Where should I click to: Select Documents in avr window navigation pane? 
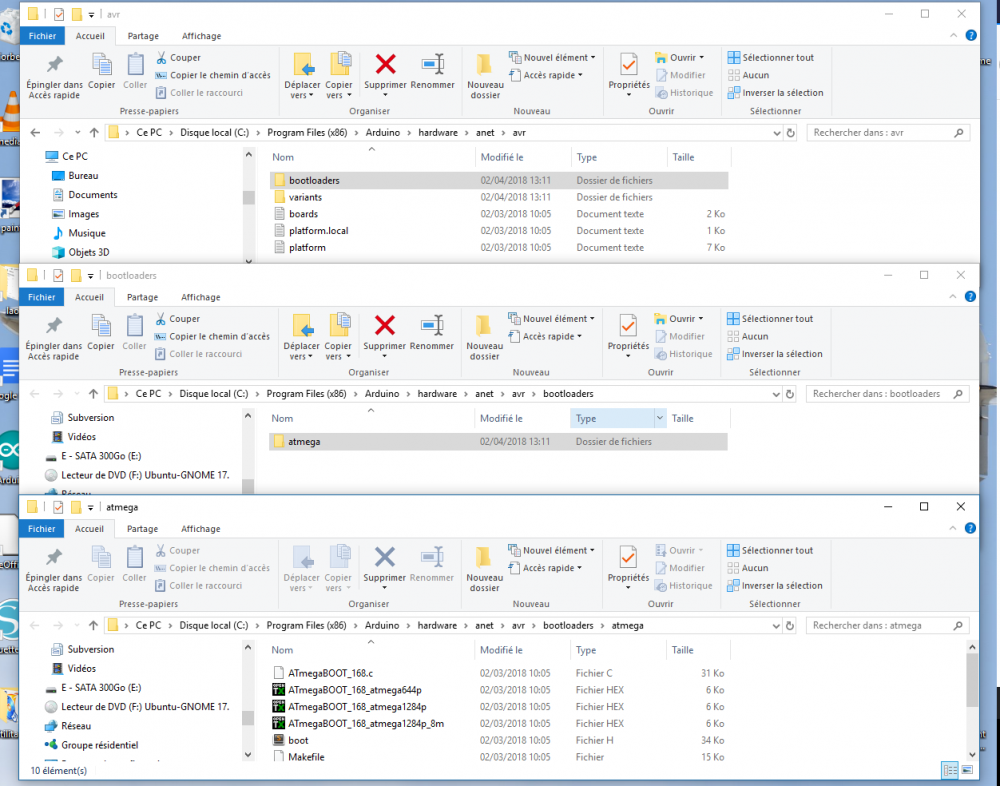[x=85, y=195]
